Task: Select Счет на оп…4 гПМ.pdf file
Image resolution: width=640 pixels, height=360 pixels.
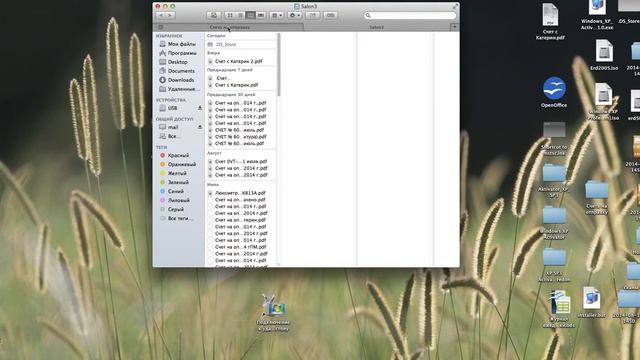Action: coord(241,247)
